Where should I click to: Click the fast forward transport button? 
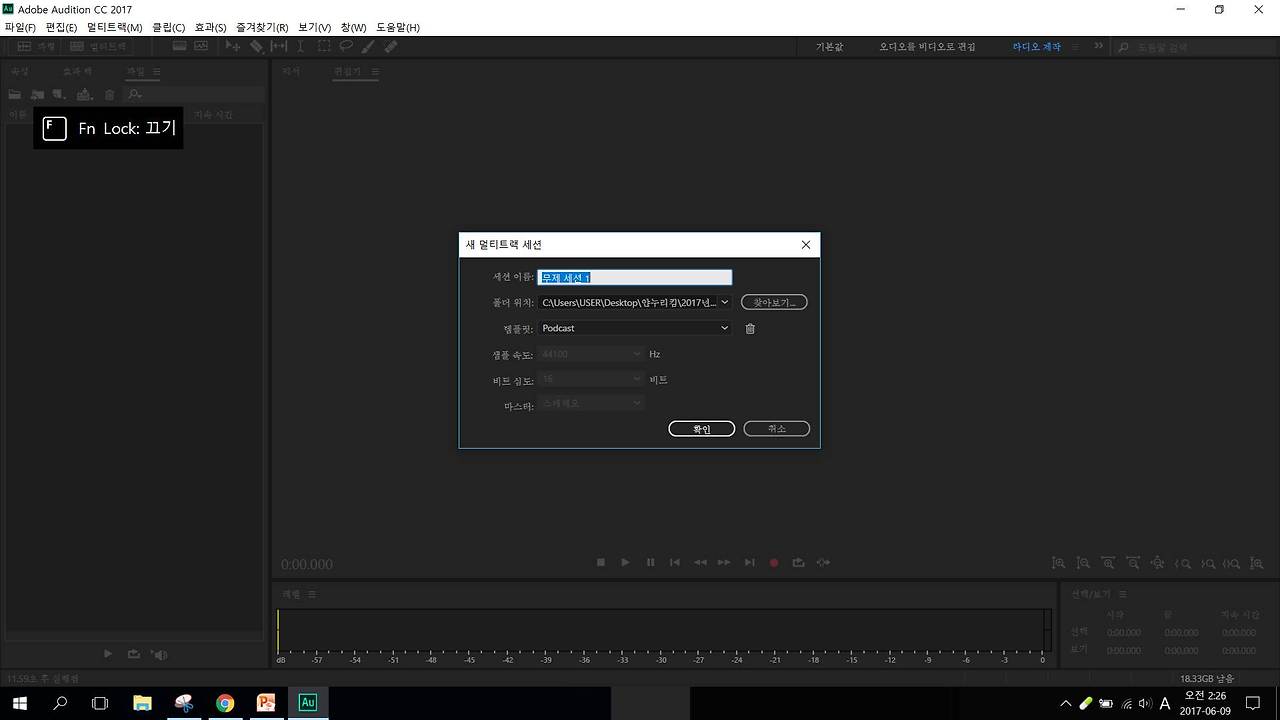click(x=724, y=562)
